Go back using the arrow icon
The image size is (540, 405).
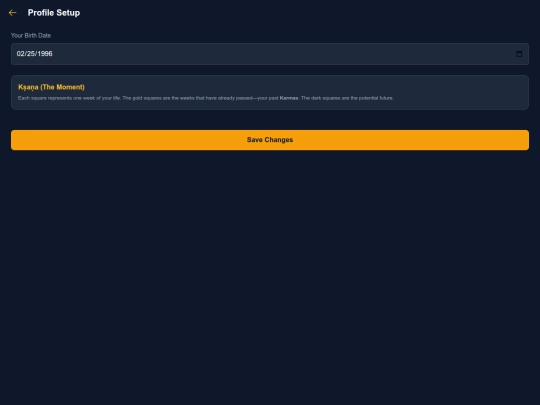pos(12,13)
